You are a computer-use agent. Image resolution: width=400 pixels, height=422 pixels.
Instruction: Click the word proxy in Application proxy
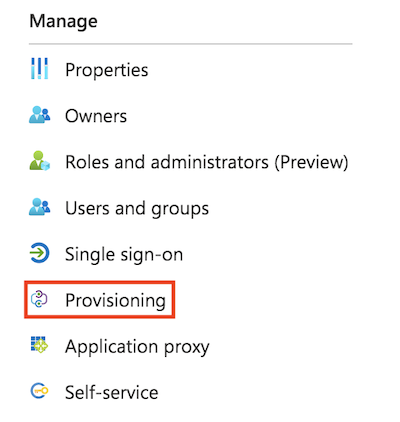tap(187, 348)
